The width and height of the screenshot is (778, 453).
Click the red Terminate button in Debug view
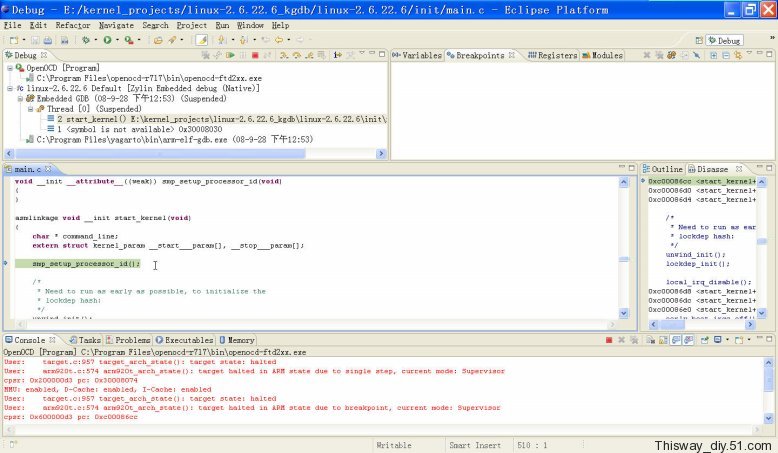click(255, 55)
